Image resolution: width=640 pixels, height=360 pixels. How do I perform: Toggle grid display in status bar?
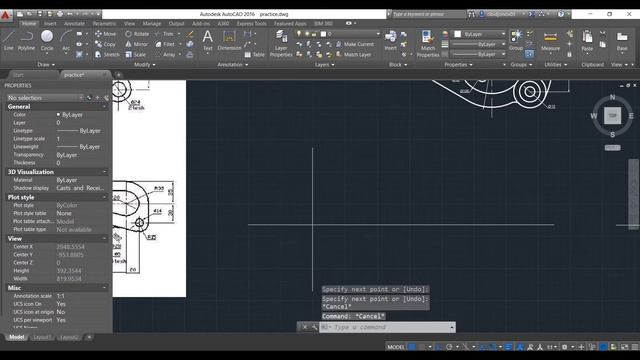point(412,347)
